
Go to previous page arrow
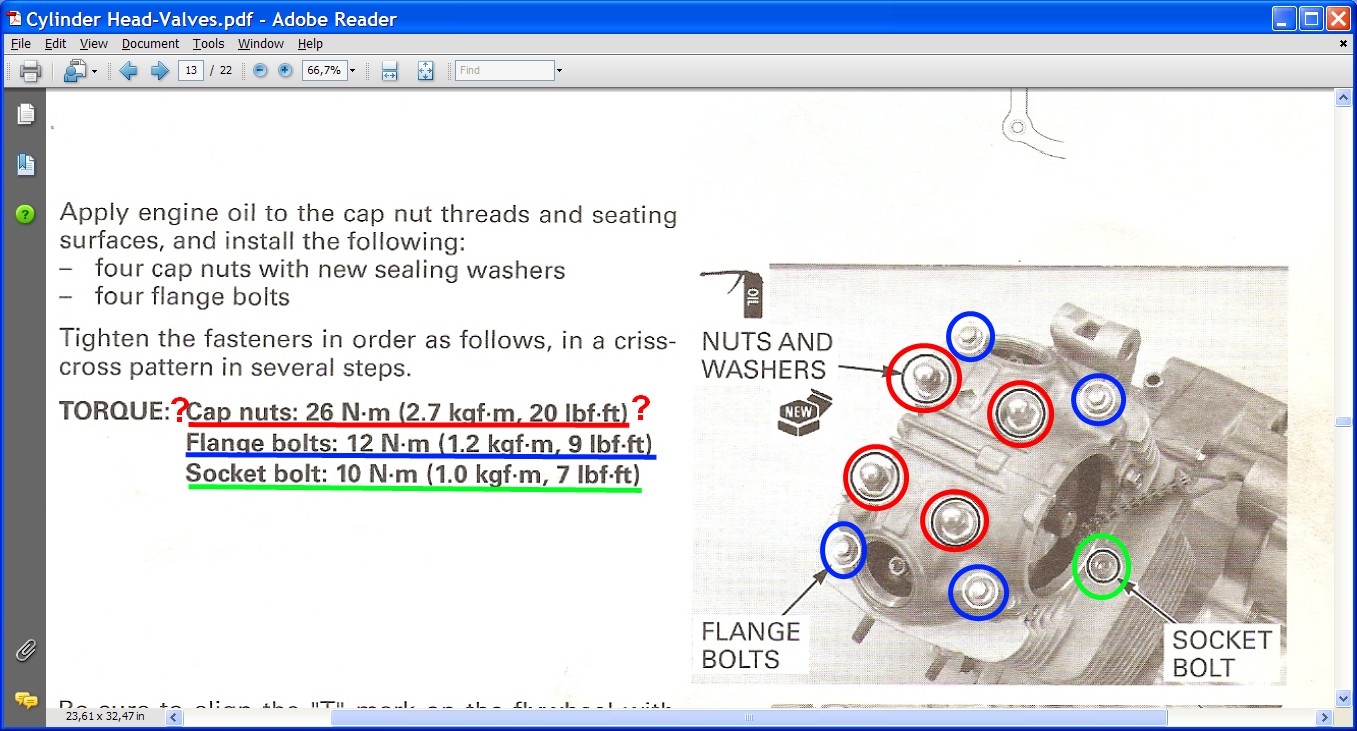pos(128,71)
